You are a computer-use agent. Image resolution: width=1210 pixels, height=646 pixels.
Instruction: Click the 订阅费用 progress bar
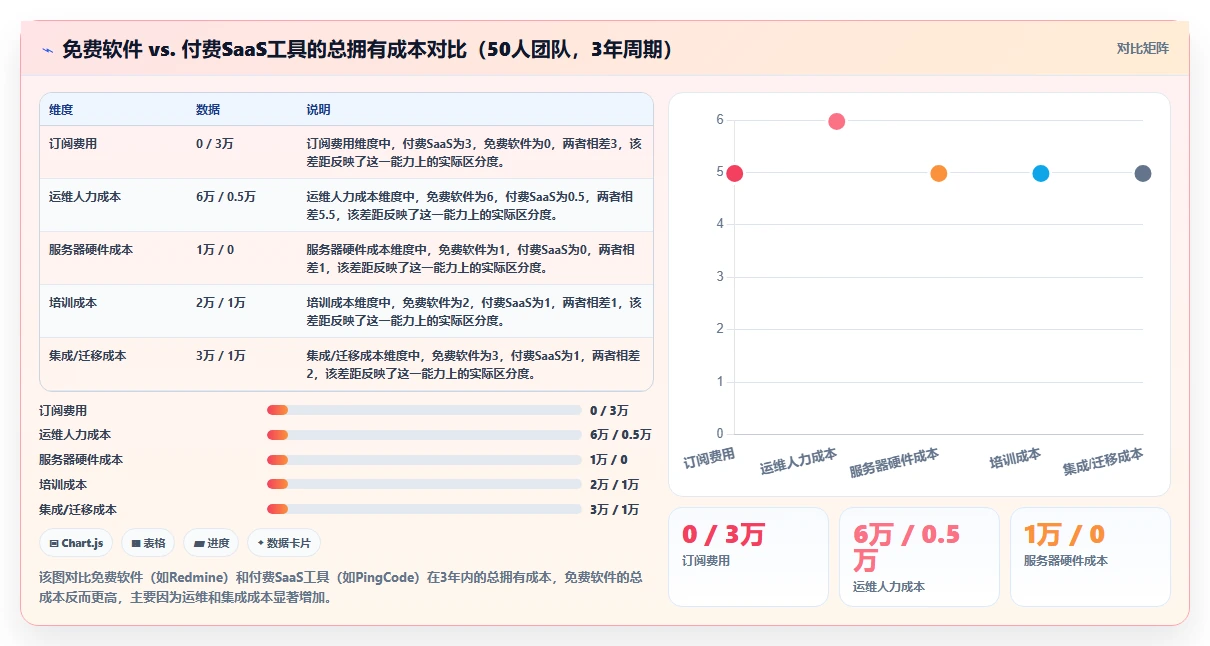point(424,410)
